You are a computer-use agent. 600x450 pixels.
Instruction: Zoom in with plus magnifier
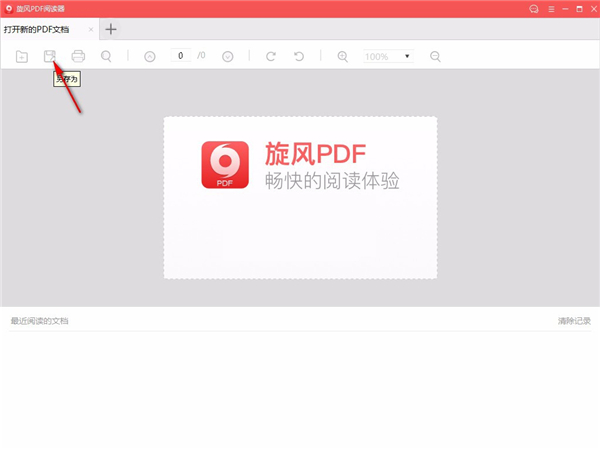tap(342, 57)
